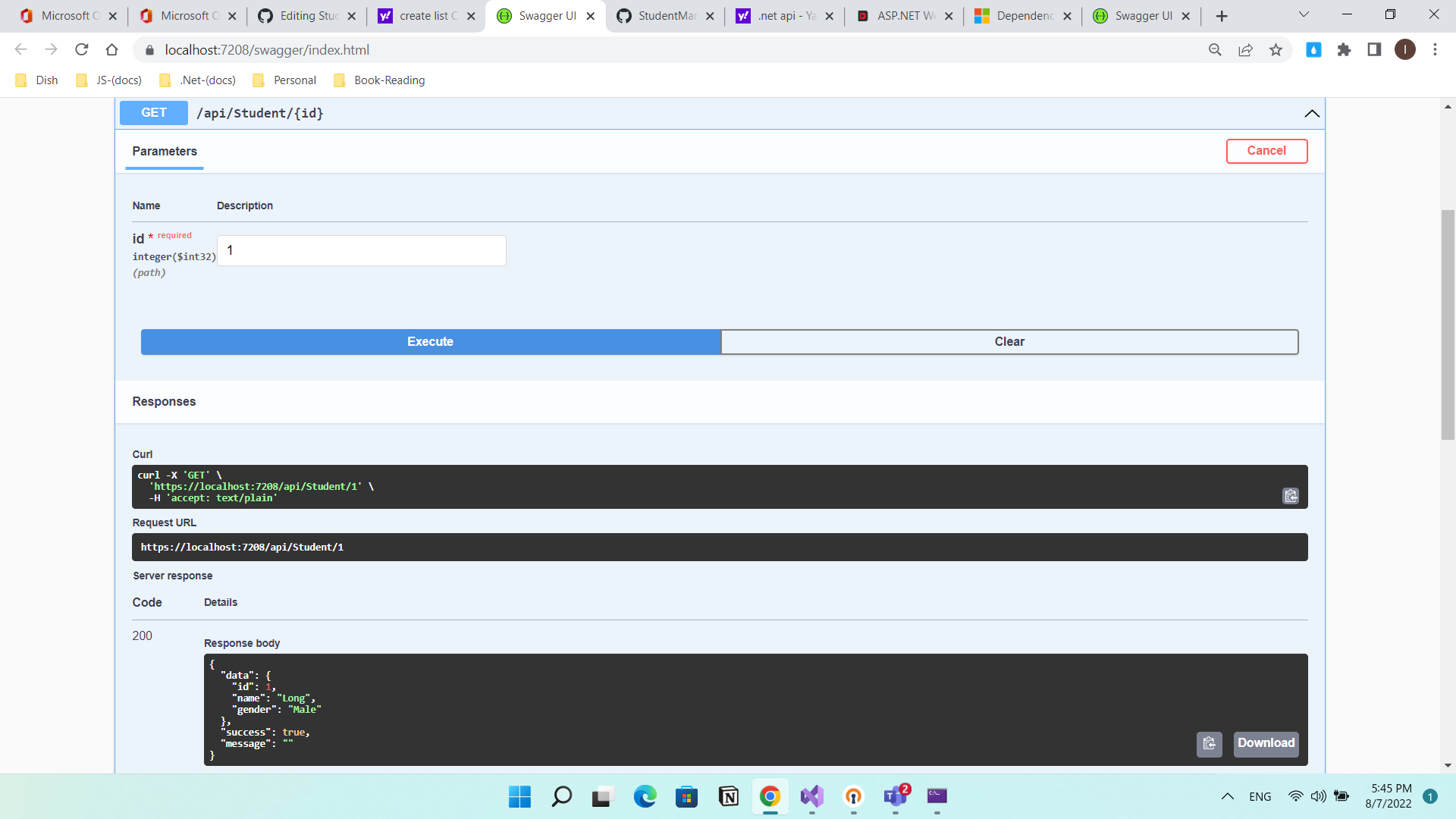Open the share options icon
The height and width of the screenshot is (819, 1456).
pos(1246,49)
